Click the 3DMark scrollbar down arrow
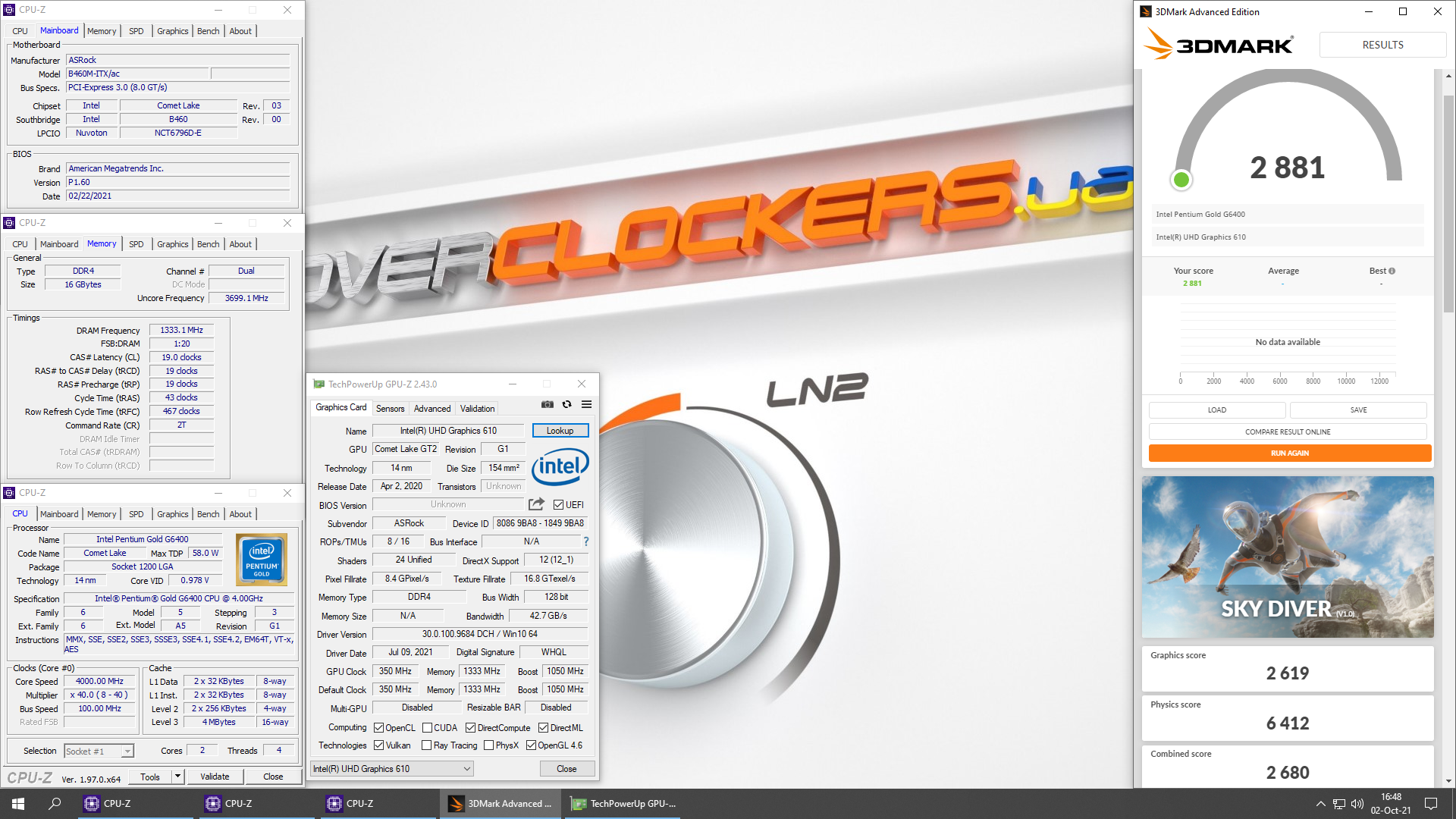Image resolution: width=1456 pixels, height=819 pixels. click(x=1448, y=780)
